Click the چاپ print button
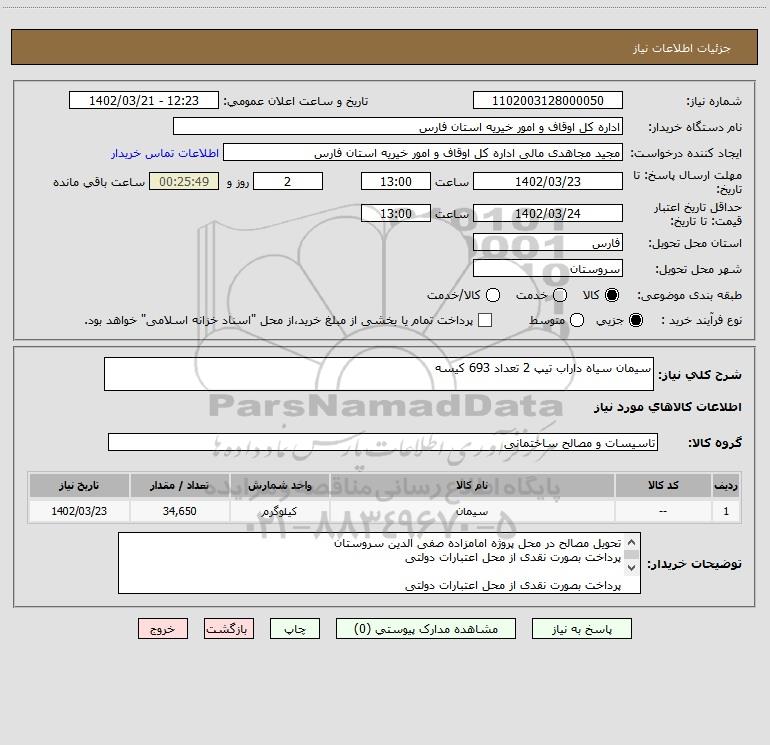The width and height of the screenshot is (770, 745). click(x=295, y=629)
